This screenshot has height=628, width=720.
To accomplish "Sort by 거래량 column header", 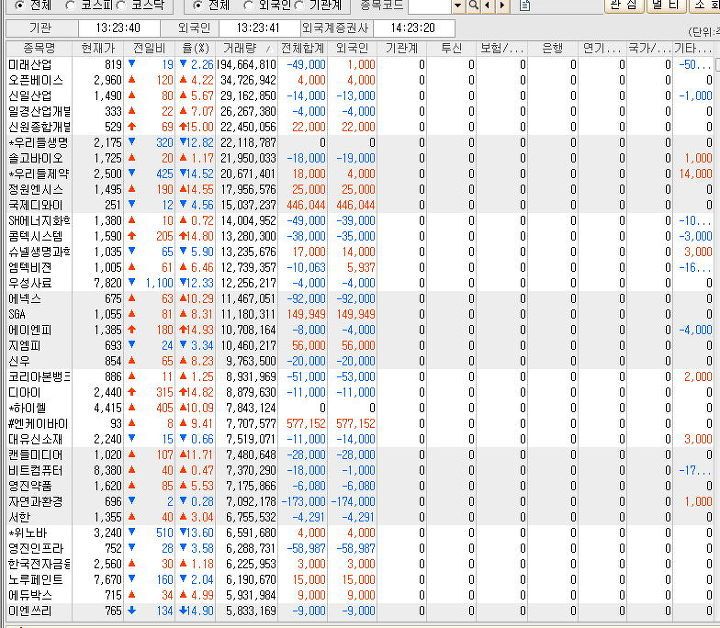I will [x=247, y=48].
